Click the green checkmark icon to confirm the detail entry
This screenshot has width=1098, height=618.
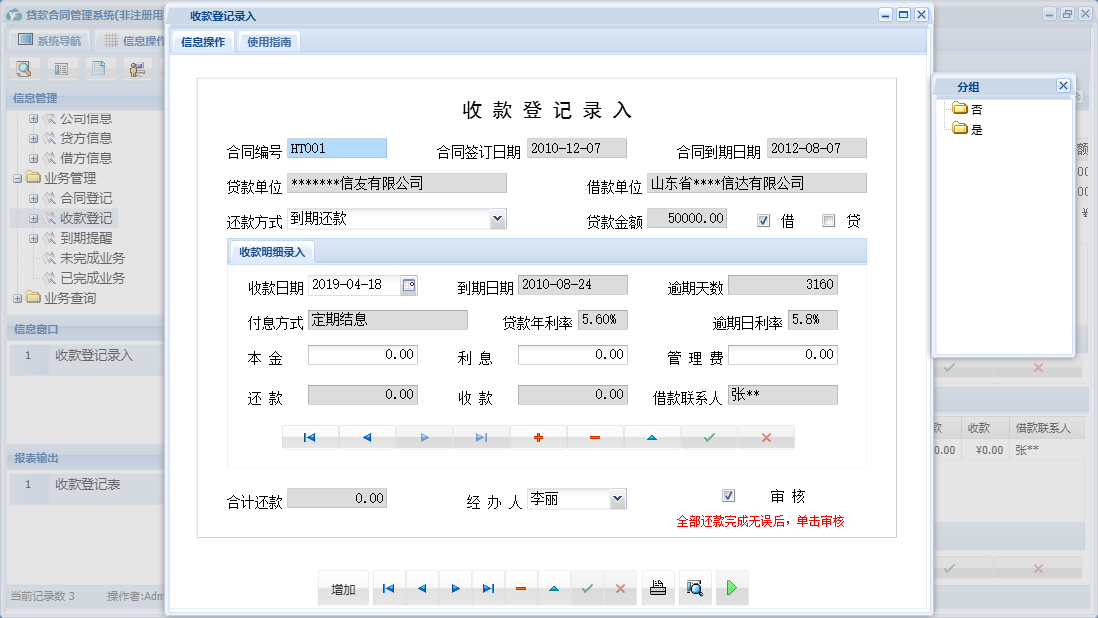(x=709, y=437)
